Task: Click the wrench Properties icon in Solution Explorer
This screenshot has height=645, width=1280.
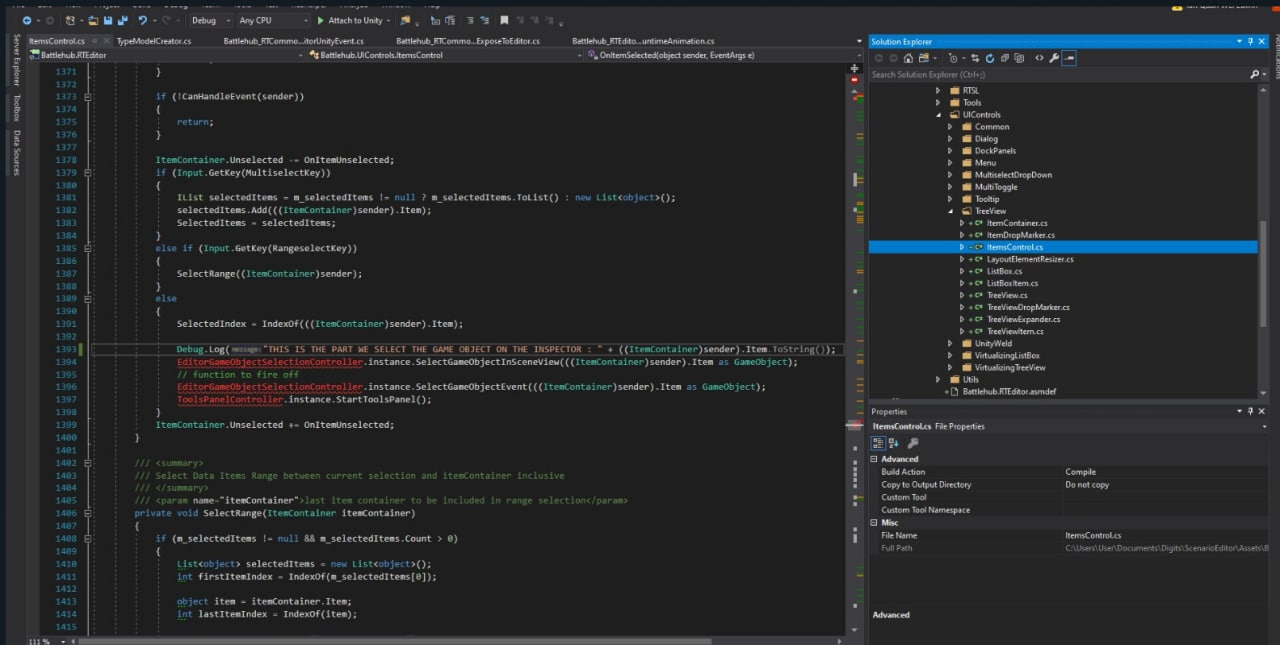Action: click(x=1053, y=58)
